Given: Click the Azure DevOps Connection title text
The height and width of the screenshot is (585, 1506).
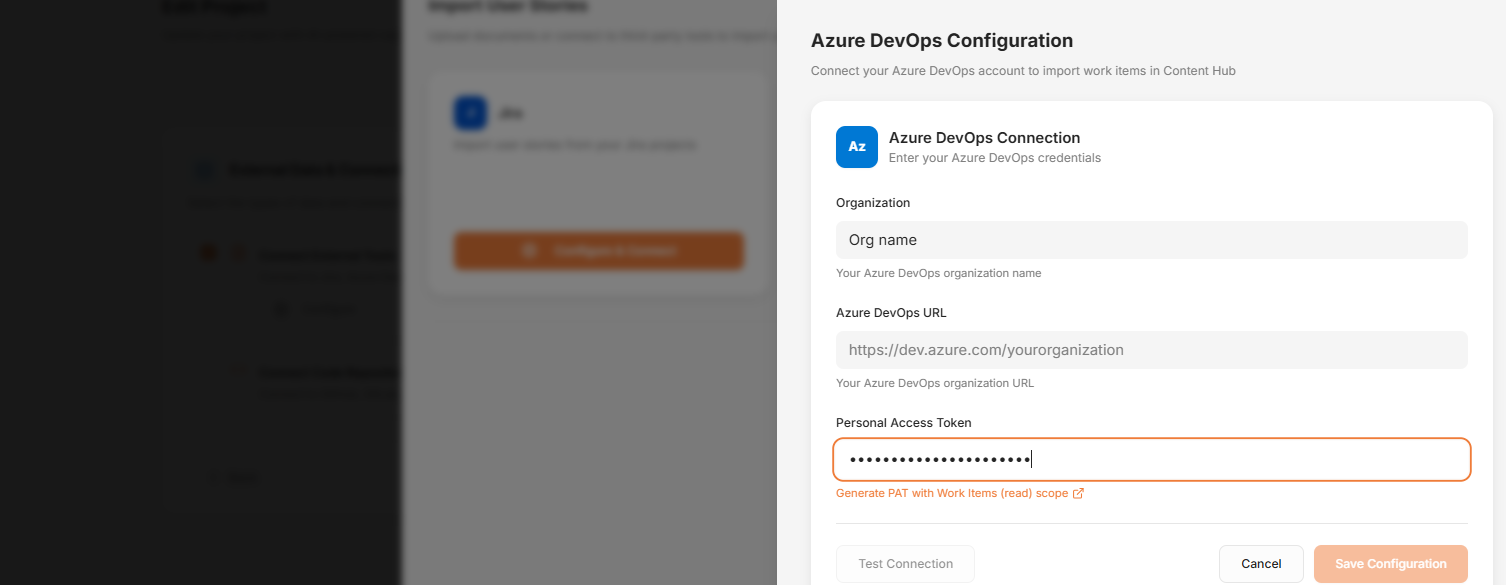Looking at the screenshot, I should [984, 138].
